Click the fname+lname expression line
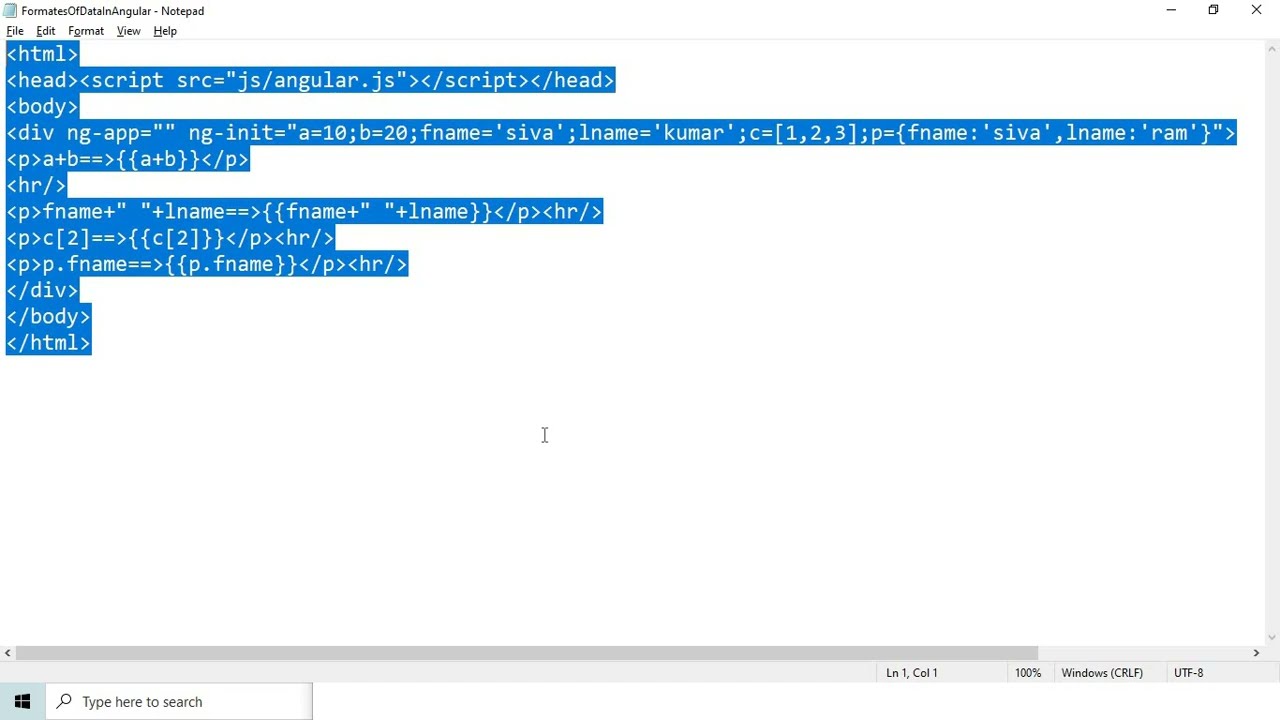The width and height of the screenshot is (1280, 720). click(304, 212)
